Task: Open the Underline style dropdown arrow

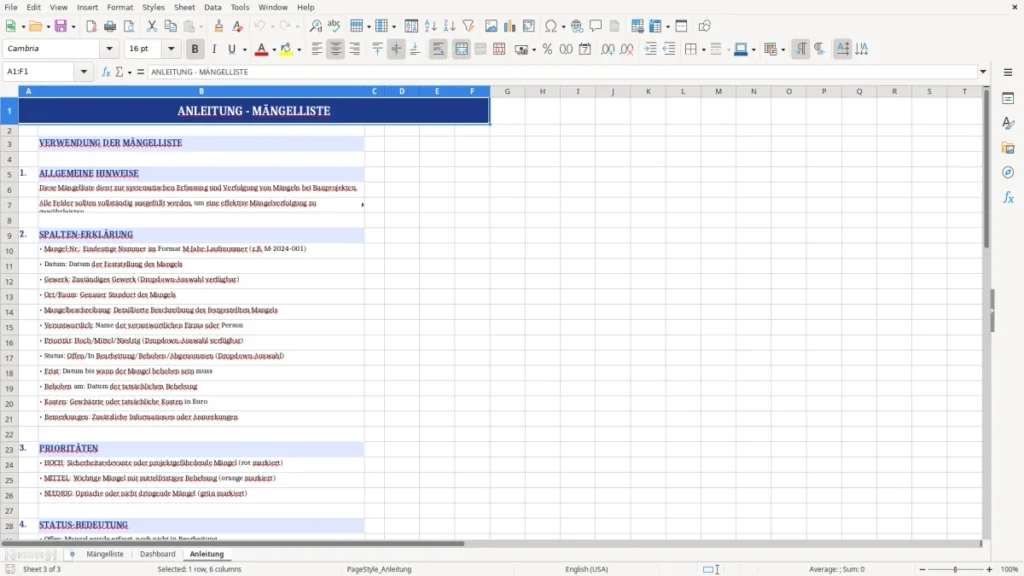Action: pos(245,50)
